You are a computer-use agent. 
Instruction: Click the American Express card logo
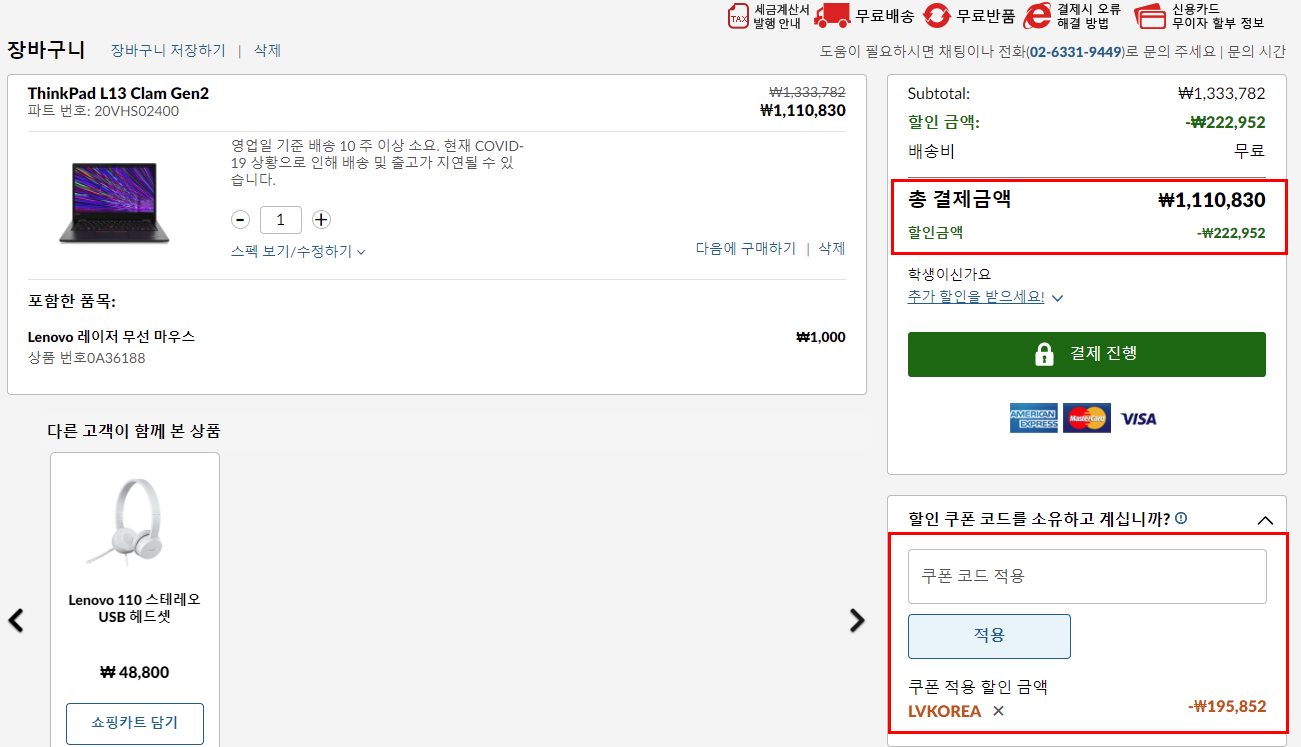point(1033,419)
